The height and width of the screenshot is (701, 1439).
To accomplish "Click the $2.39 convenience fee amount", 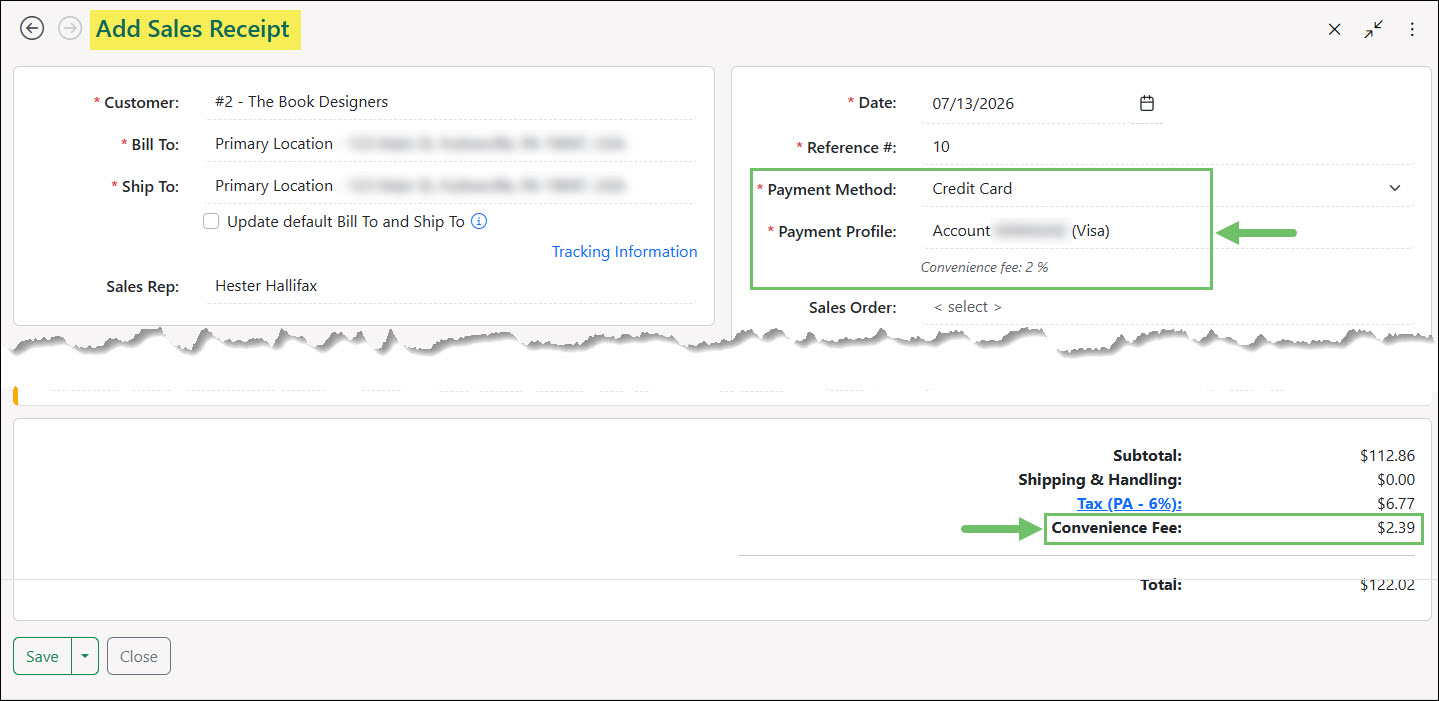I will tap(1396, 528).
